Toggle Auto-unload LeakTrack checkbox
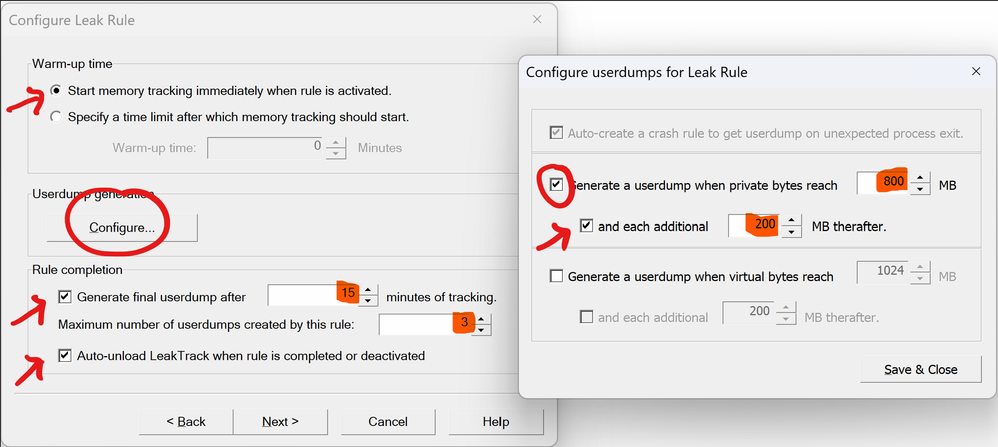This screenshot has width=998, height=447. (x=65, y=355)
